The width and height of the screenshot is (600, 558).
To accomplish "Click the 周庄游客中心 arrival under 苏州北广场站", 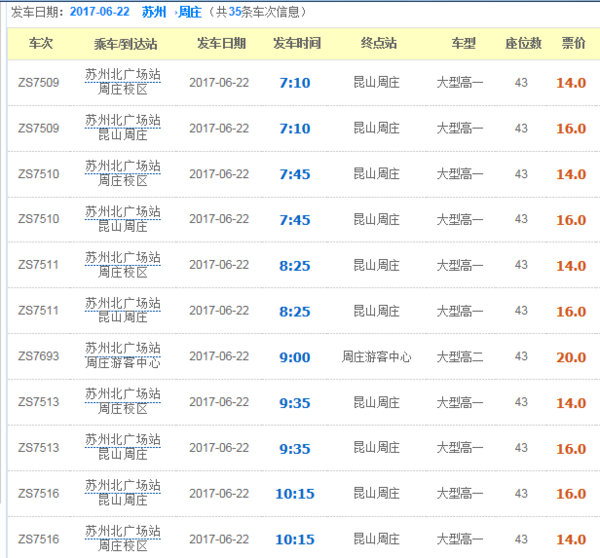I will click(x=122, y=364).
